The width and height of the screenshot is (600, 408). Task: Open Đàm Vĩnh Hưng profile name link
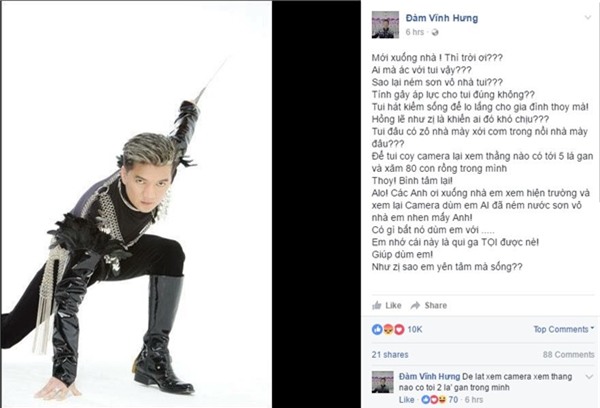[442, 18]
